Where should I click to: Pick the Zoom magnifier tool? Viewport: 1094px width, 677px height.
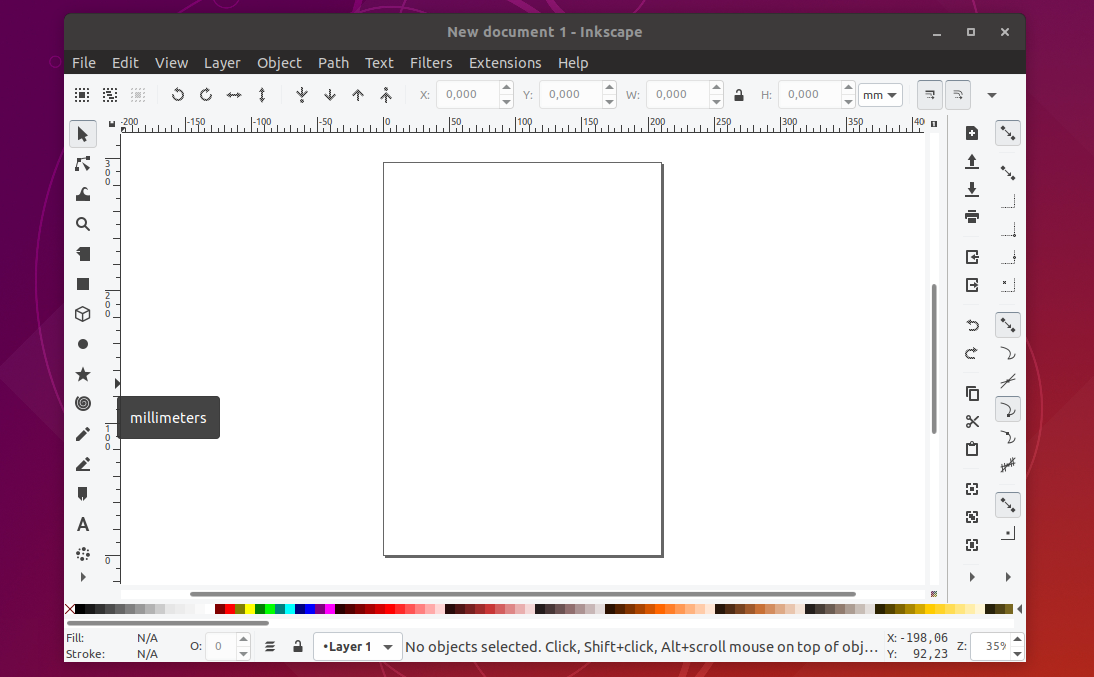[x=83, y=224]
